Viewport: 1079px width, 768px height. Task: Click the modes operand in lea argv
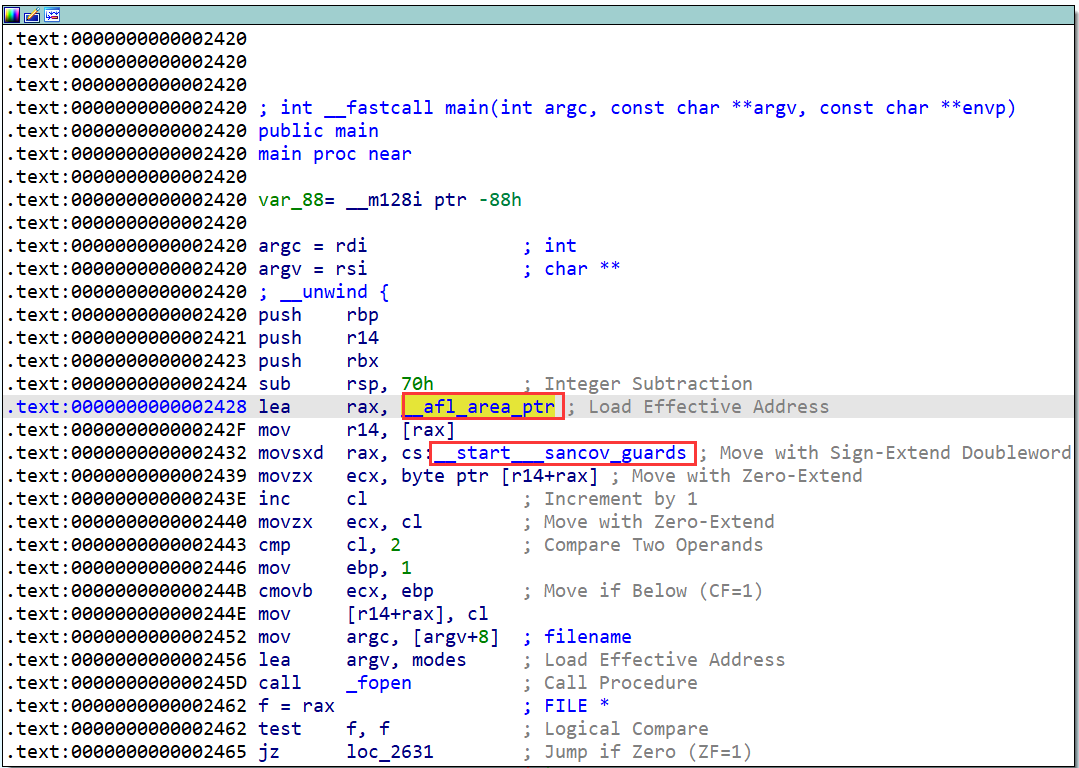point(439,660)
